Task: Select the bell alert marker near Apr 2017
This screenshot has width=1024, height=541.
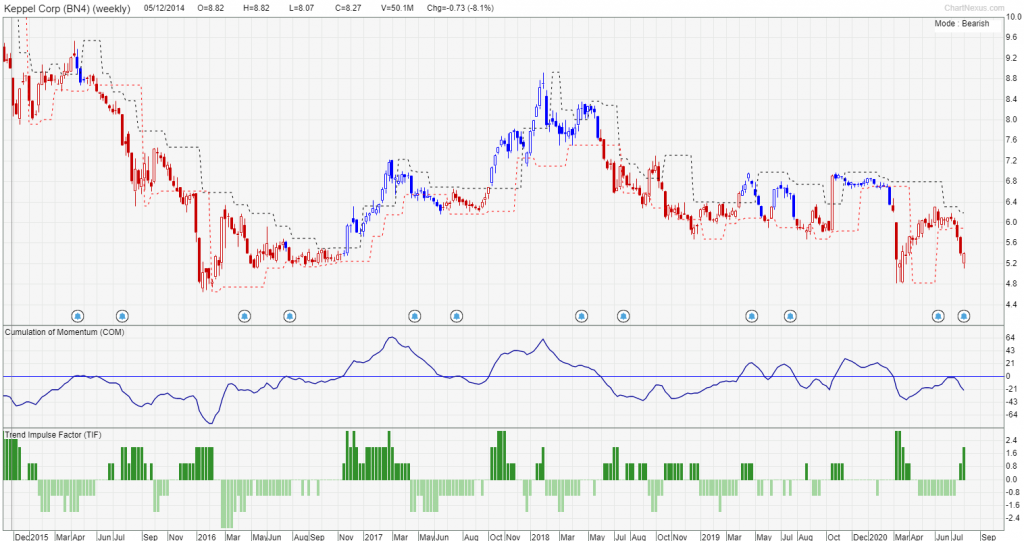Action: click(415, 316)
